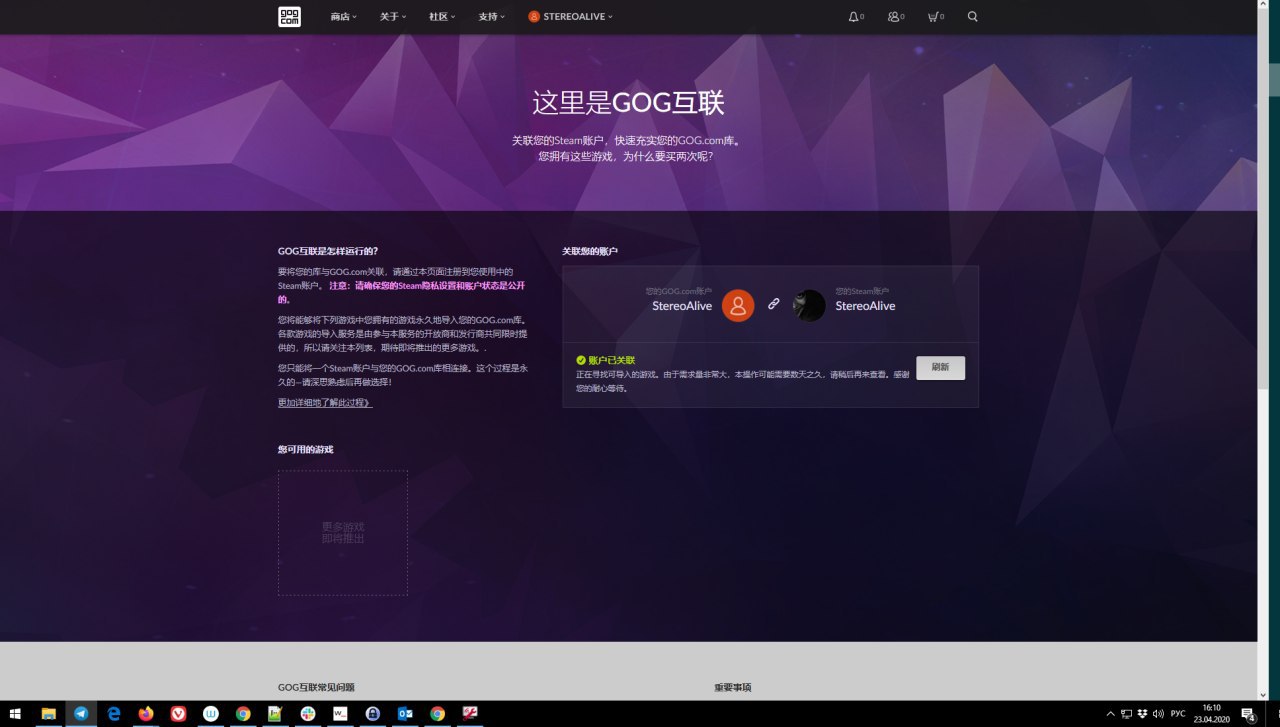Screen dimensions: 1280x727
Task: Open the 商店 store menu
Action: tap(344, 17)
